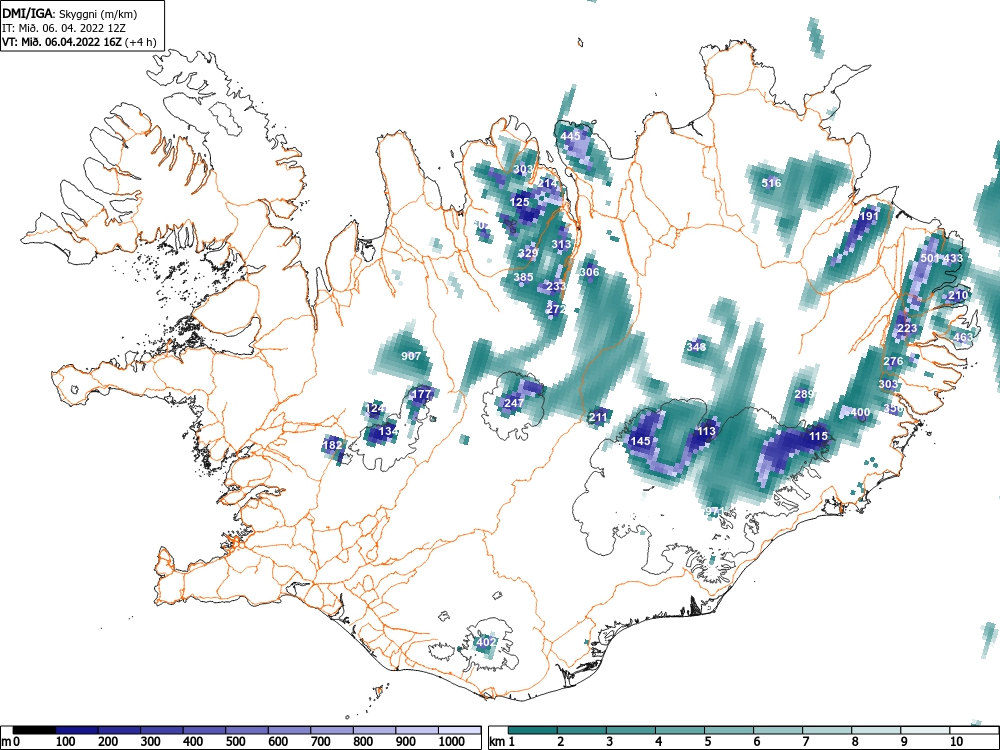Click legend swatch between 900 and 1000
Image resolution: width=1000 pixels, height=750 pixels.
(417, 730)
